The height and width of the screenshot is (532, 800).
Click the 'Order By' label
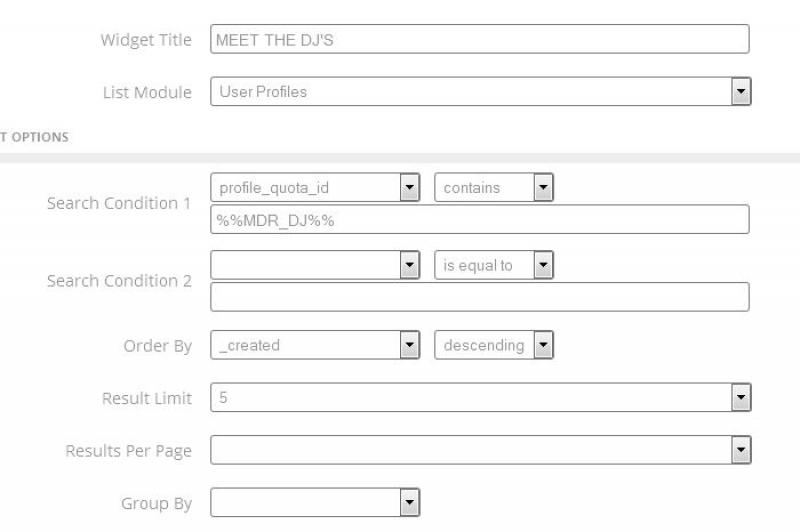(157, 346)
